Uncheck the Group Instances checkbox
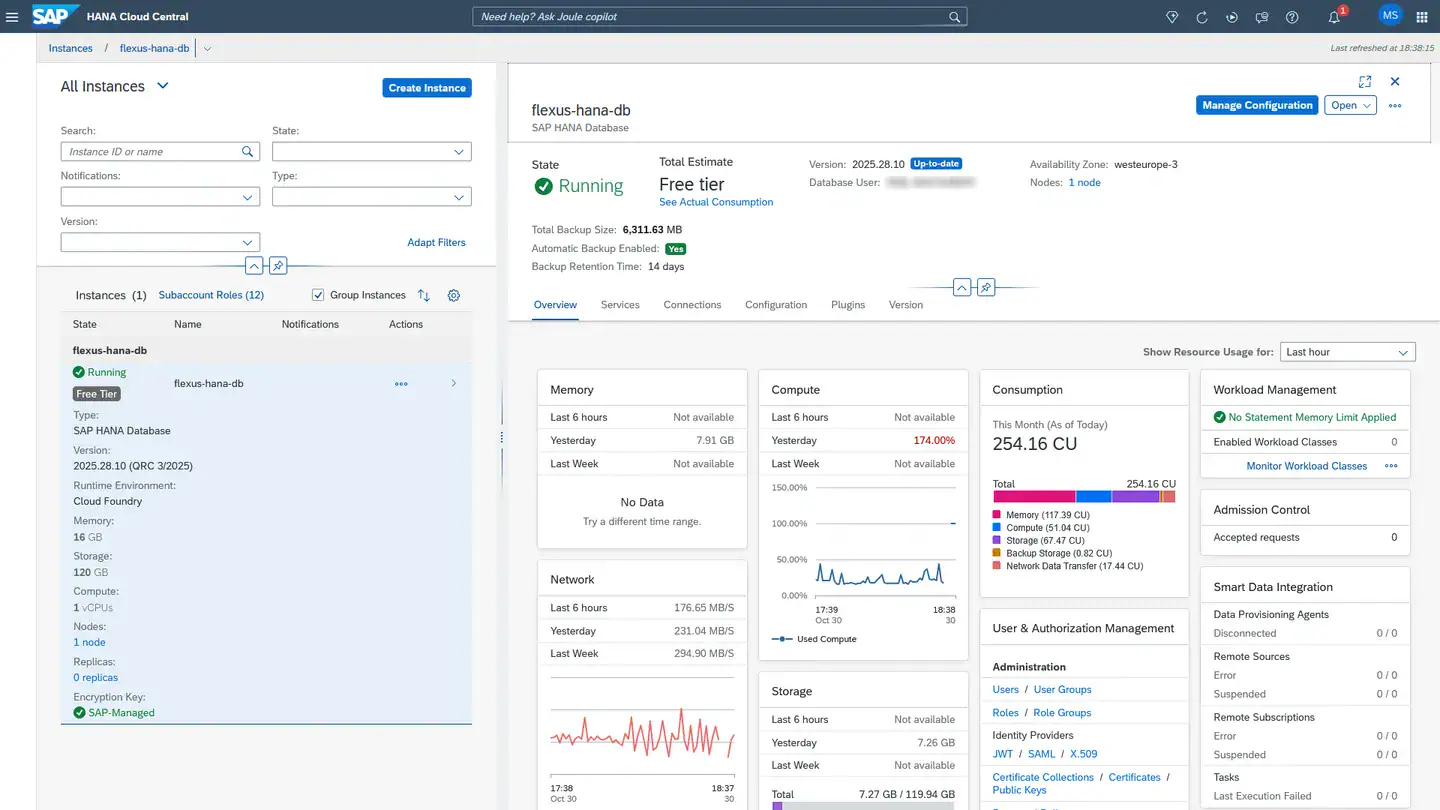This screenshot has height=810, width=1440. tap(318, 295)
